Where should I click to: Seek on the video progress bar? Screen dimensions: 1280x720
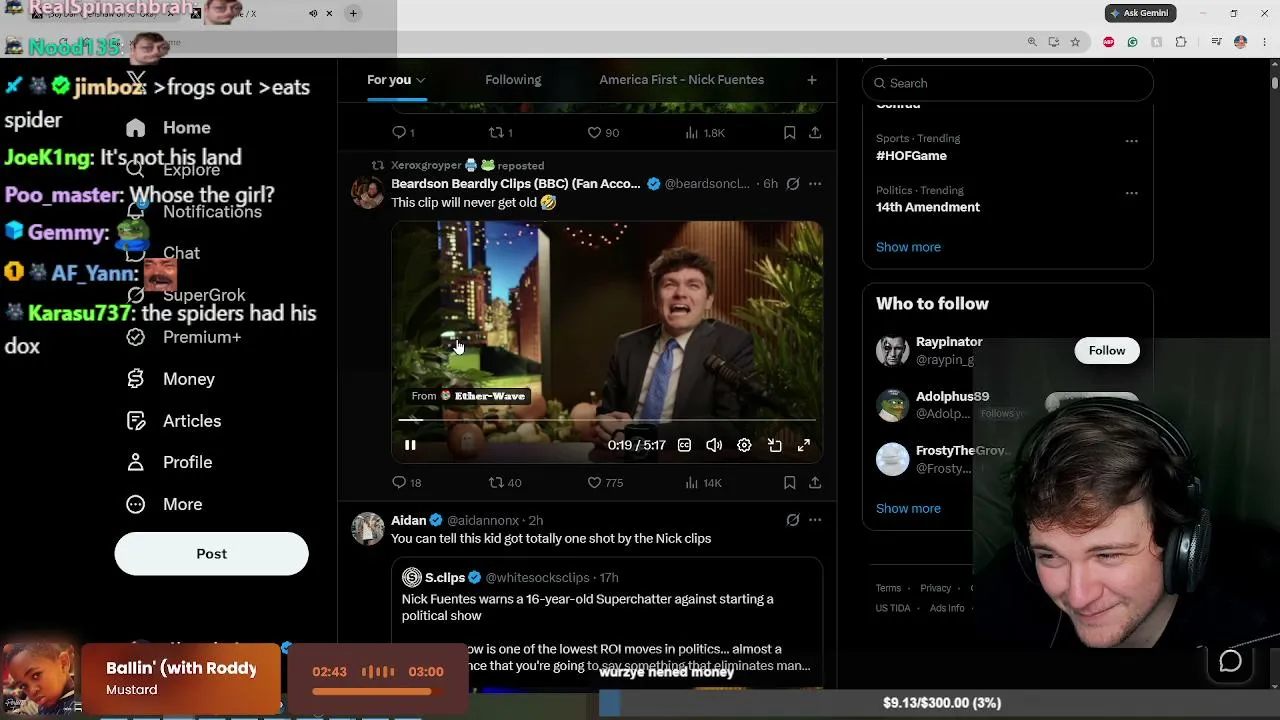click(607, 420)
